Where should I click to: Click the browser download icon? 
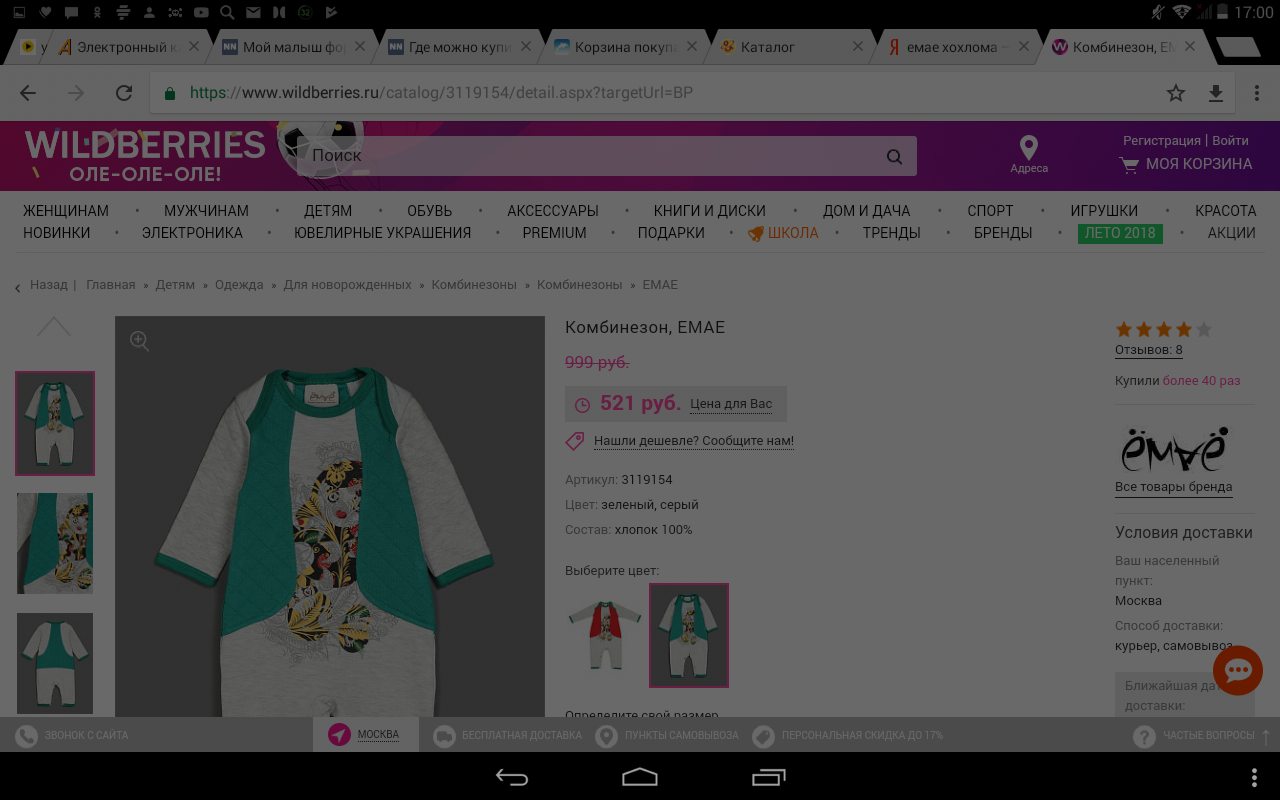pos(1216,93)
